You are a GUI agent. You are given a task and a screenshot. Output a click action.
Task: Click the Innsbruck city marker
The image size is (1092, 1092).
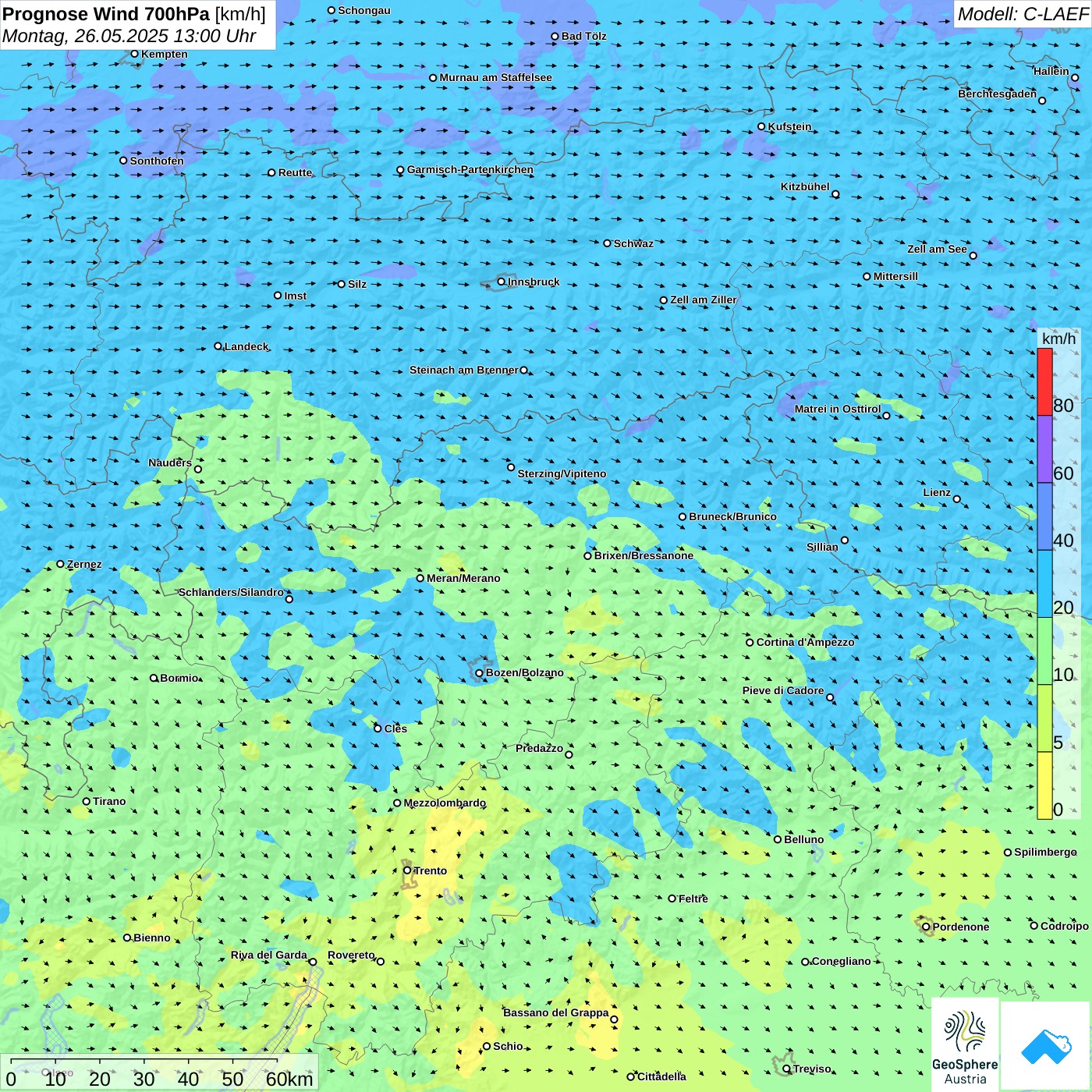(502, 282)
